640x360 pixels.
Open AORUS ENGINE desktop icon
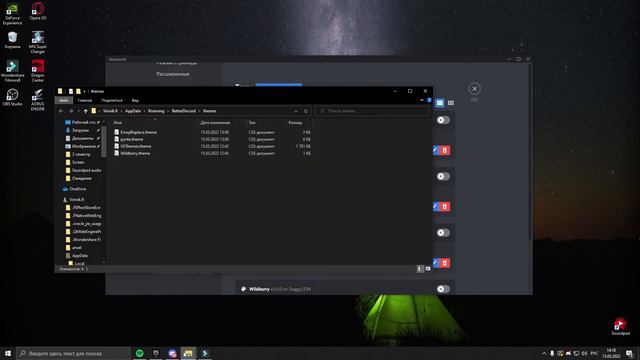tap(38, 100)
